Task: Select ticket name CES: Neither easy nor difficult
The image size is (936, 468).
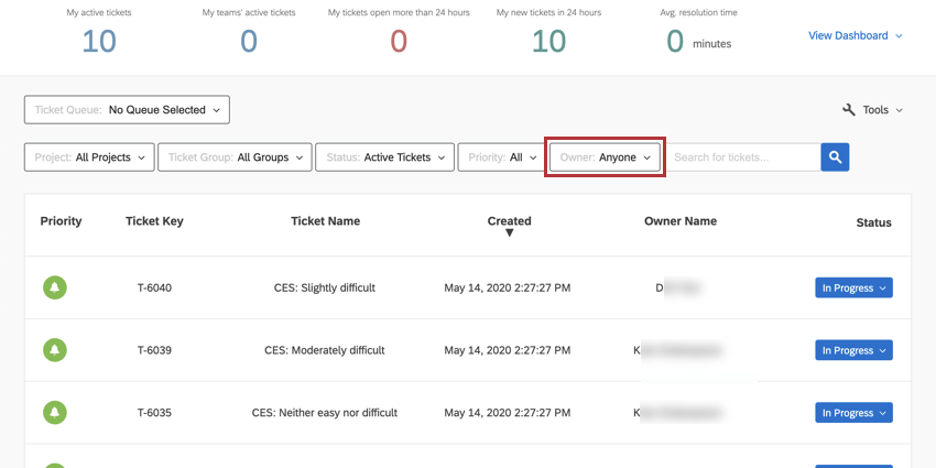Action: pyautogui.click(x=325, y=412)
